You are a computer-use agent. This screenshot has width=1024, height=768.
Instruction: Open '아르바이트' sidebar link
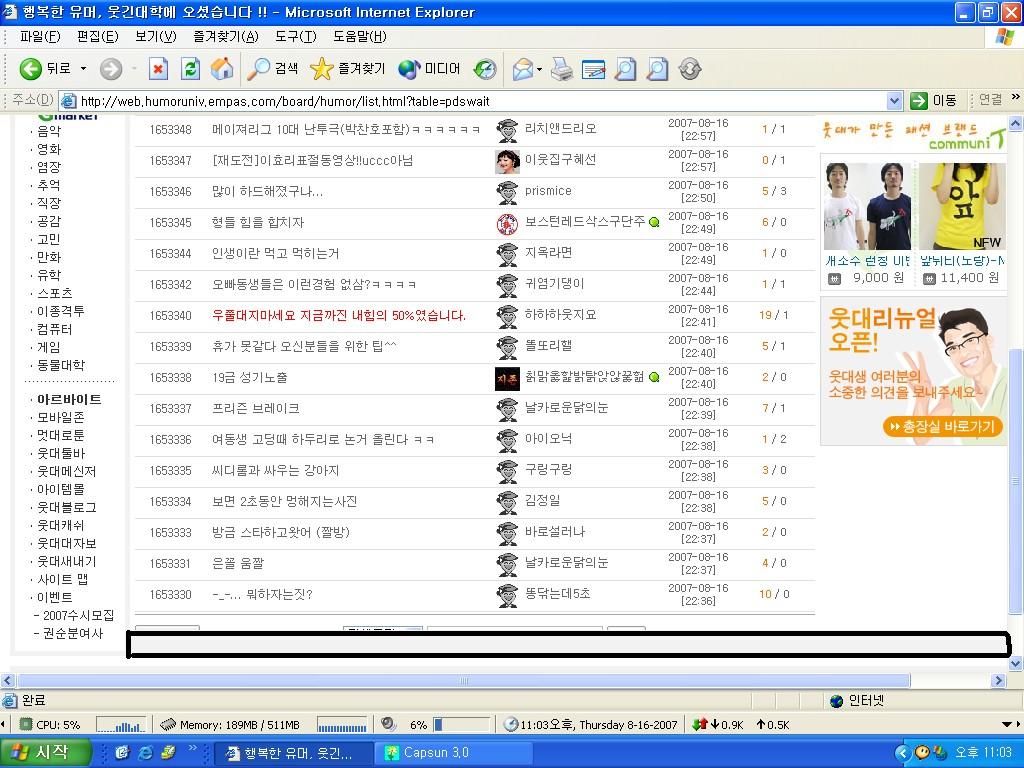pos(69,399)
